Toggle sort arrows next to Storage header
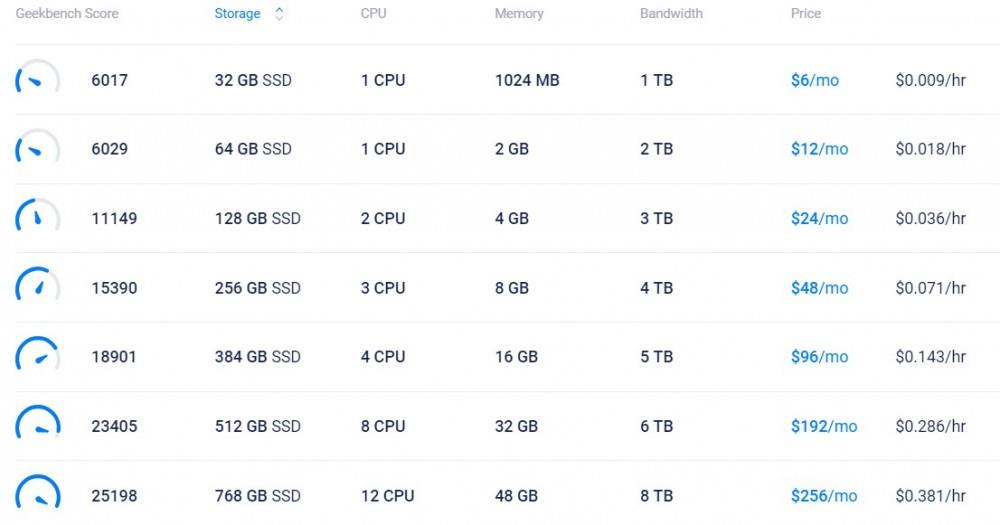The image size is (1000, 525). pos(279,14)
